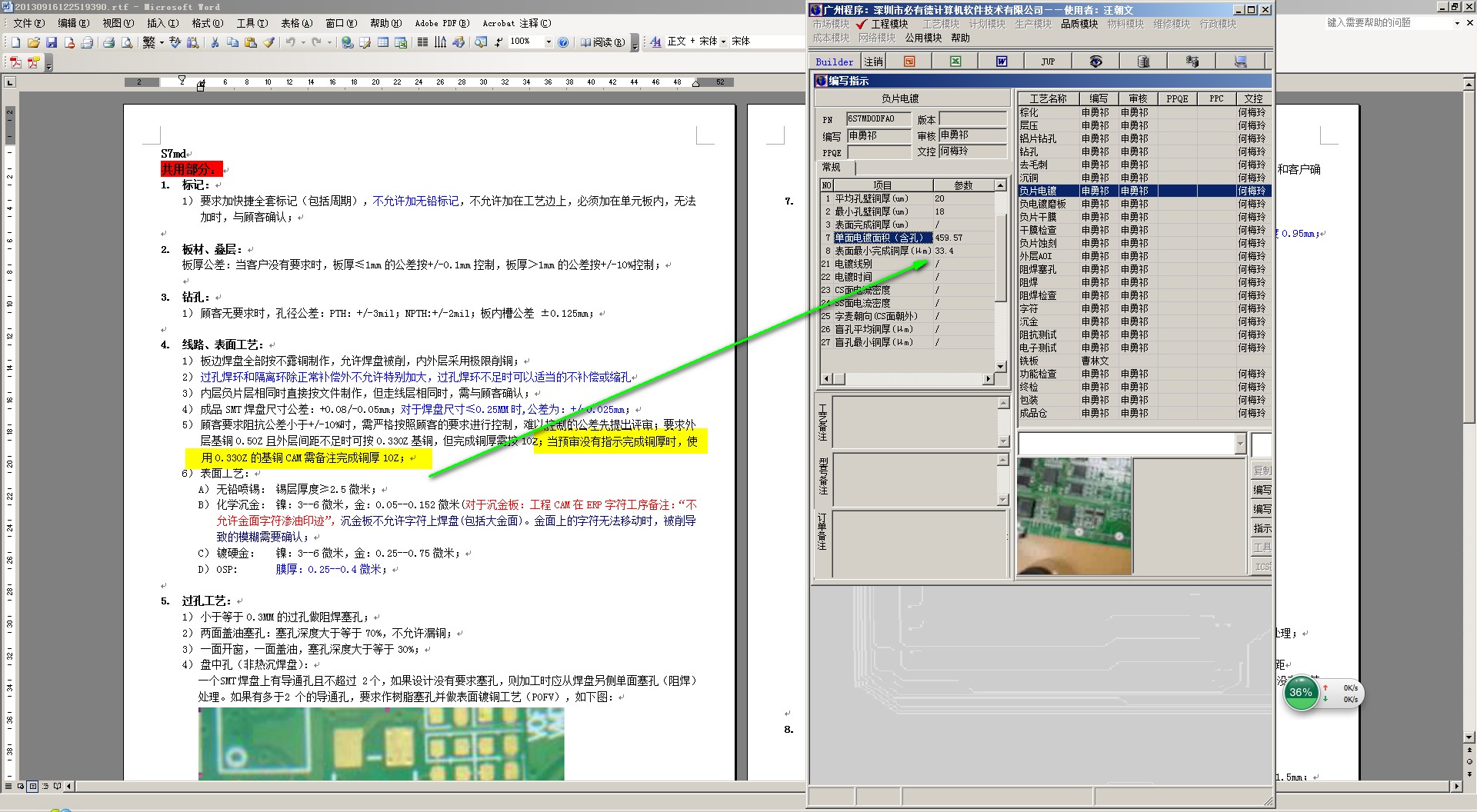The width and height of the screenshot is (1477, 812).
Task: Open the 表格(A) menu in Word
Action: coord(296,23)
